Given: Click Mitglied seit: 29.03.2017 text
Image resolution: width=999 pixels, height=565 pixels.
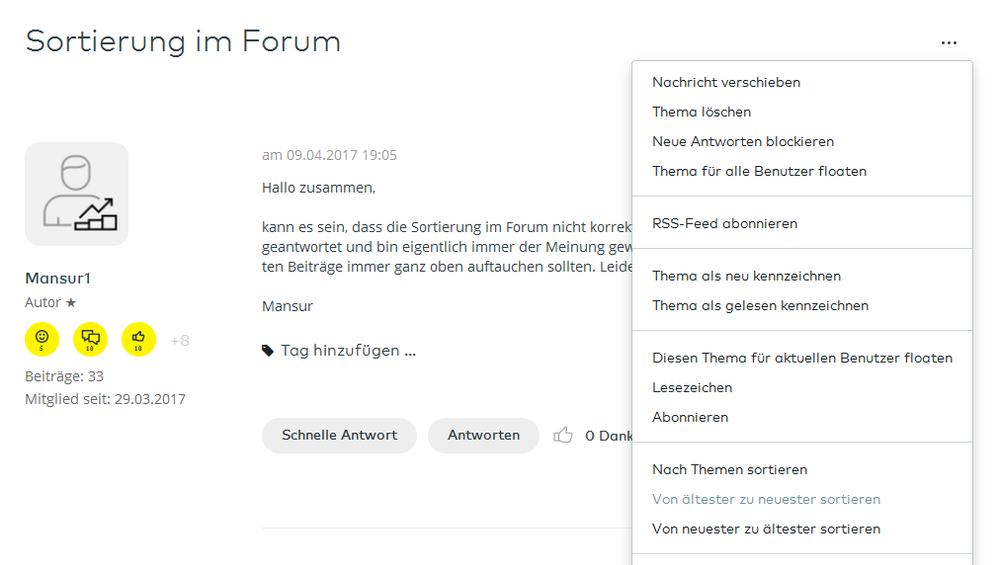Looking at the screenshot, I should click(x=105, y=399).
